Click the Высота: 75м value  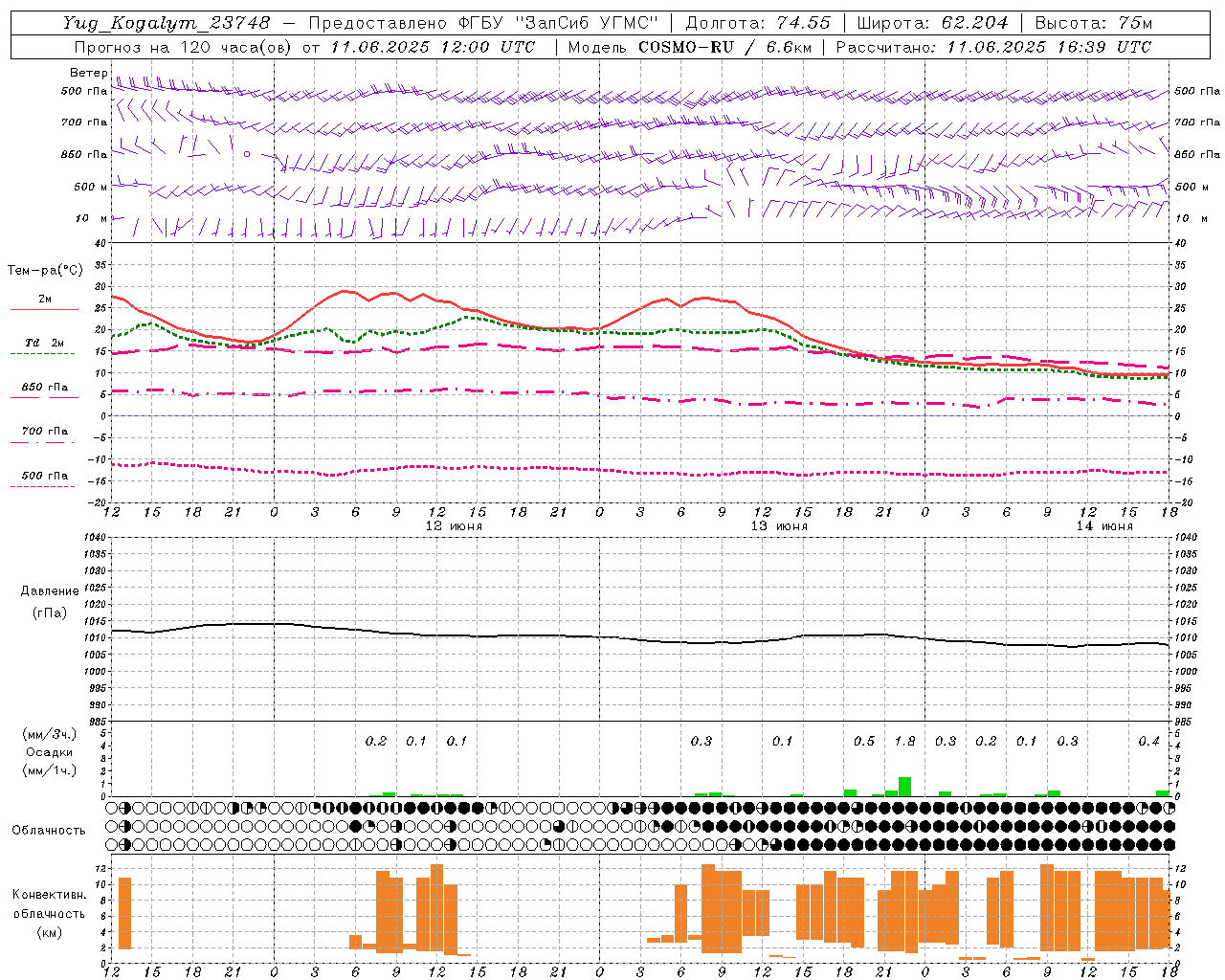(1093, 23)
